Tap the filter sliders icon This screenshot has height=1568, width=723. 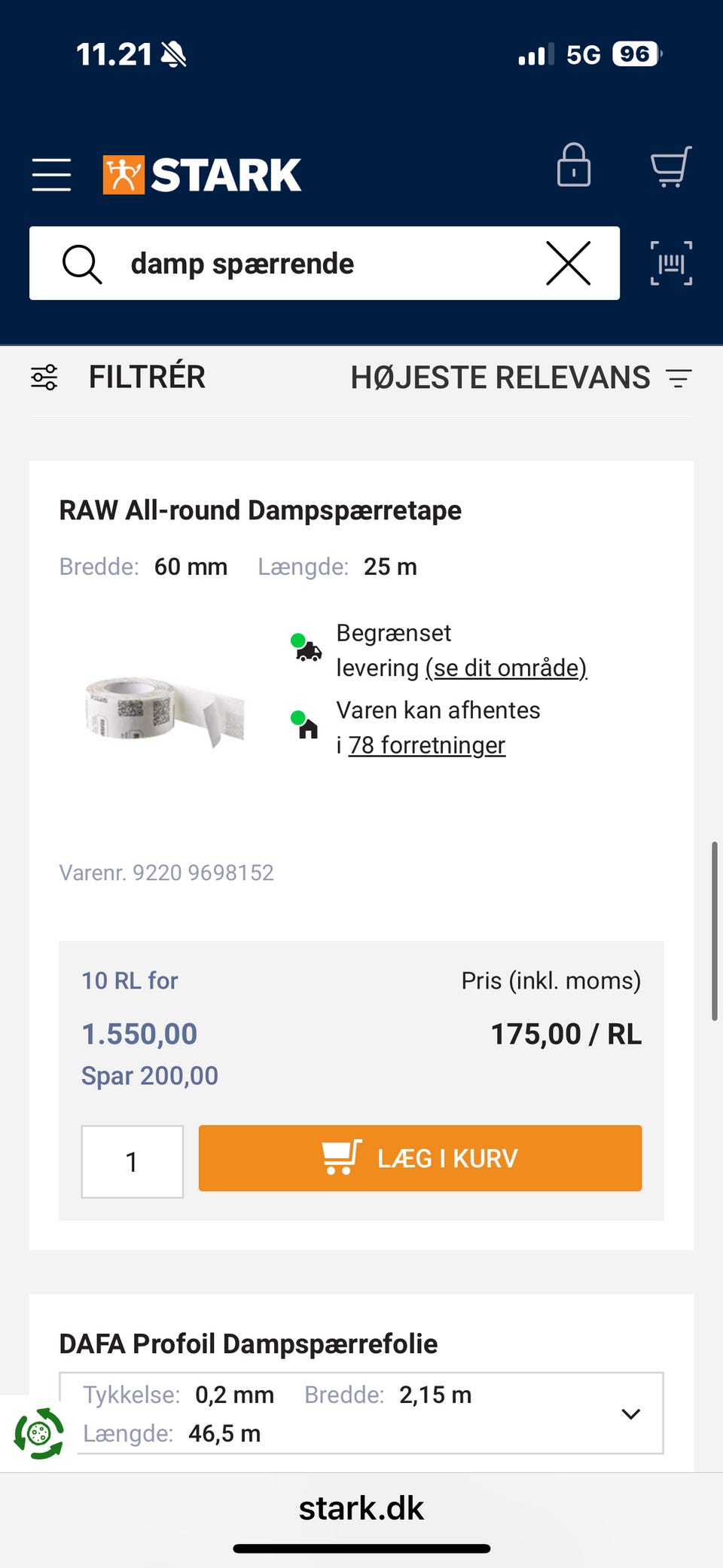(44, 377)
